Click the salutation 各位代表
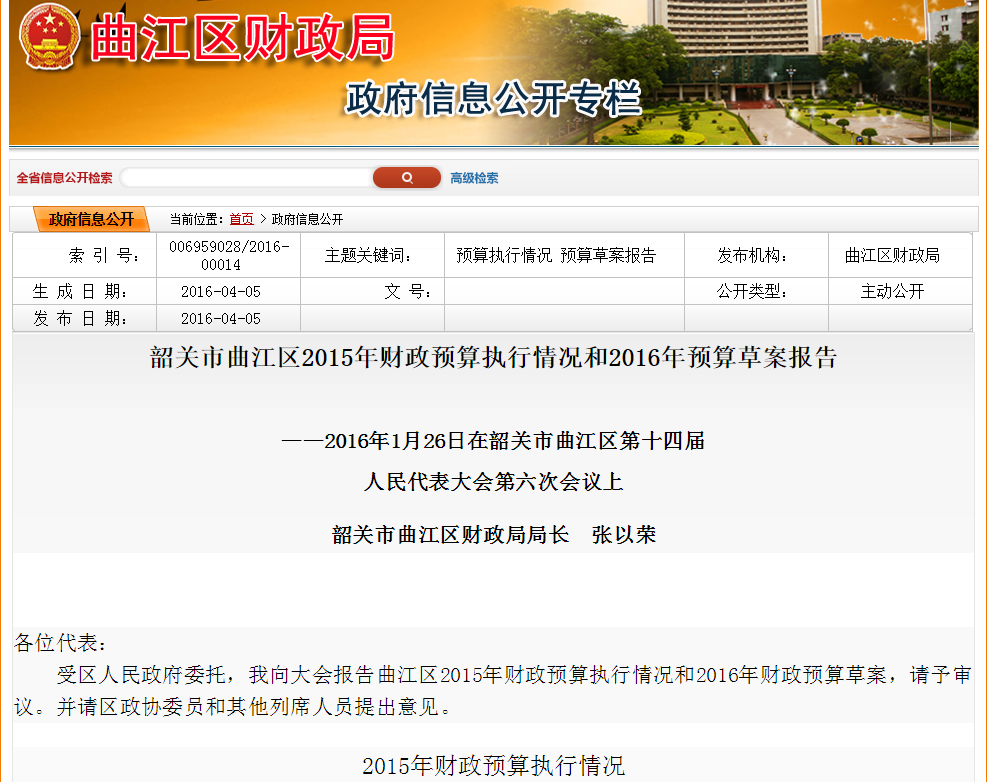The image size is (988, 782). pyautogui.click(x=60, y=643)
